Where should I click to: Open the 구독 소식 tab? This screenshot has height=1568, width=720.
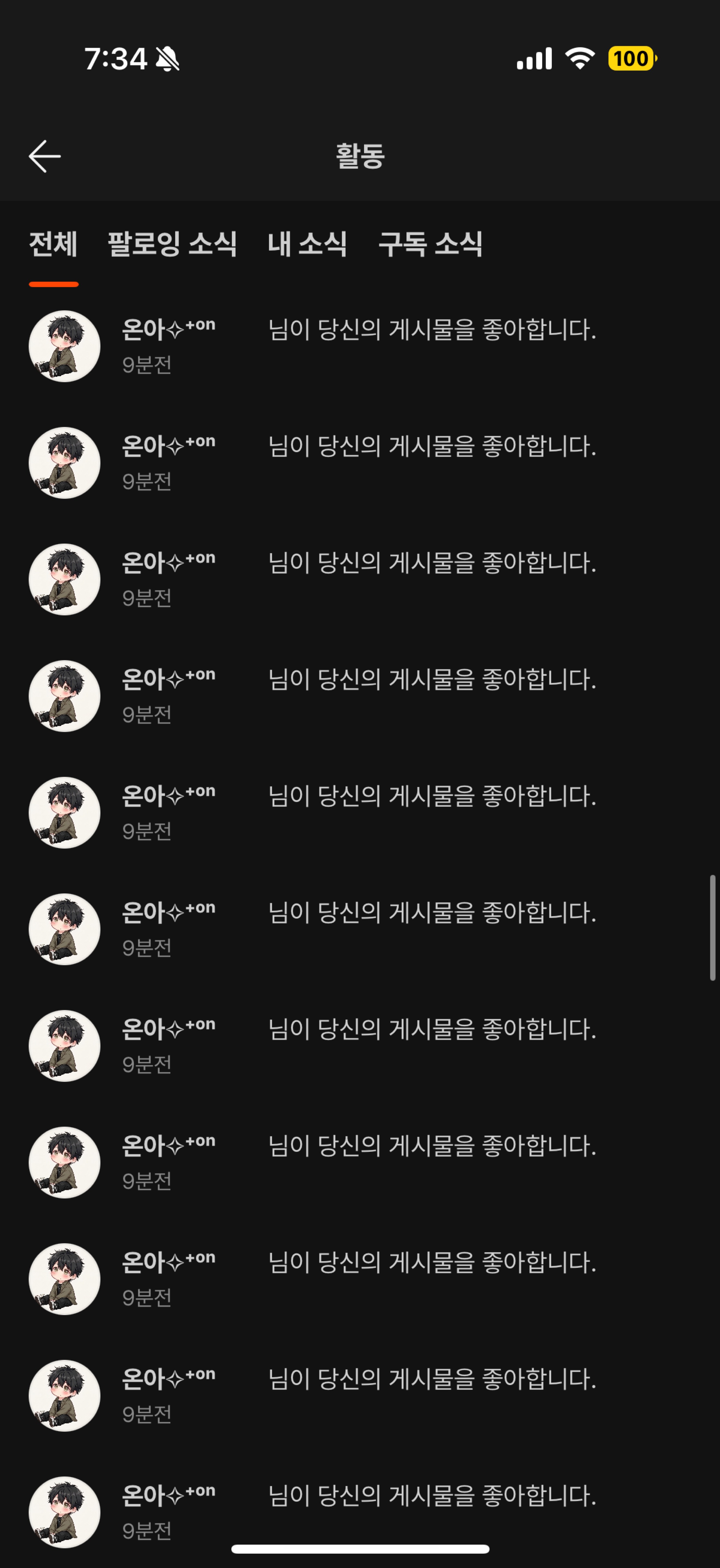click(430, 245)
